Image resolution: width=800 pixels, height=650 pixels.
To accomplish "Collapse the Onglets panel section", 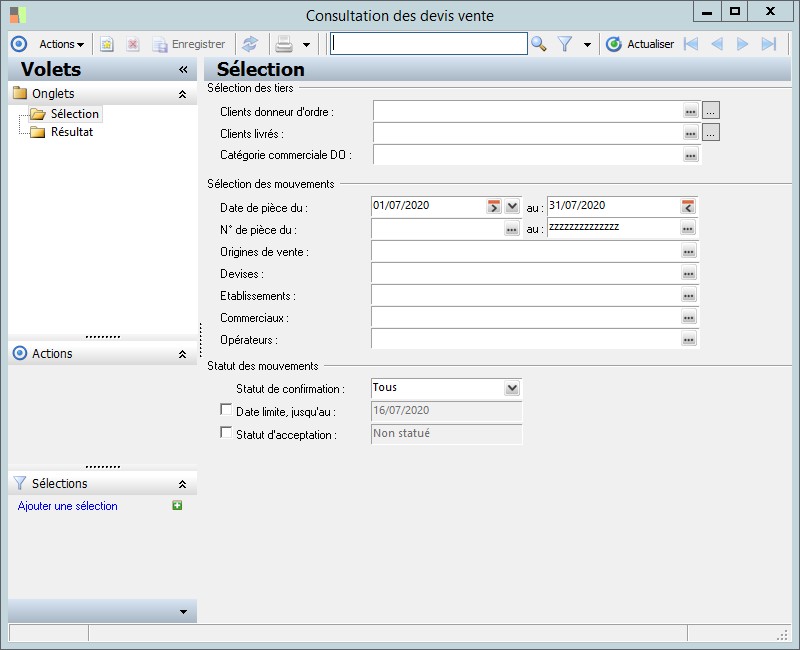I will point(182,94).
